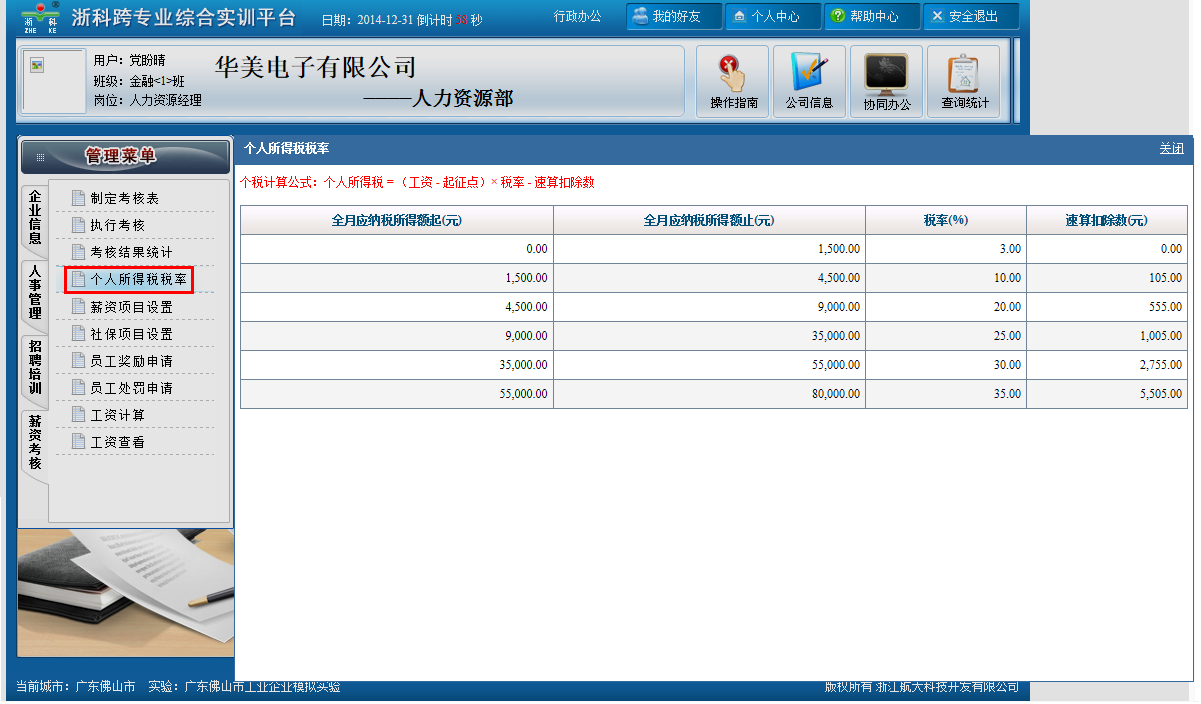The image size is (1201, 704).
Task: Click document icon beside 执行考核
Action: coord(78,225)
